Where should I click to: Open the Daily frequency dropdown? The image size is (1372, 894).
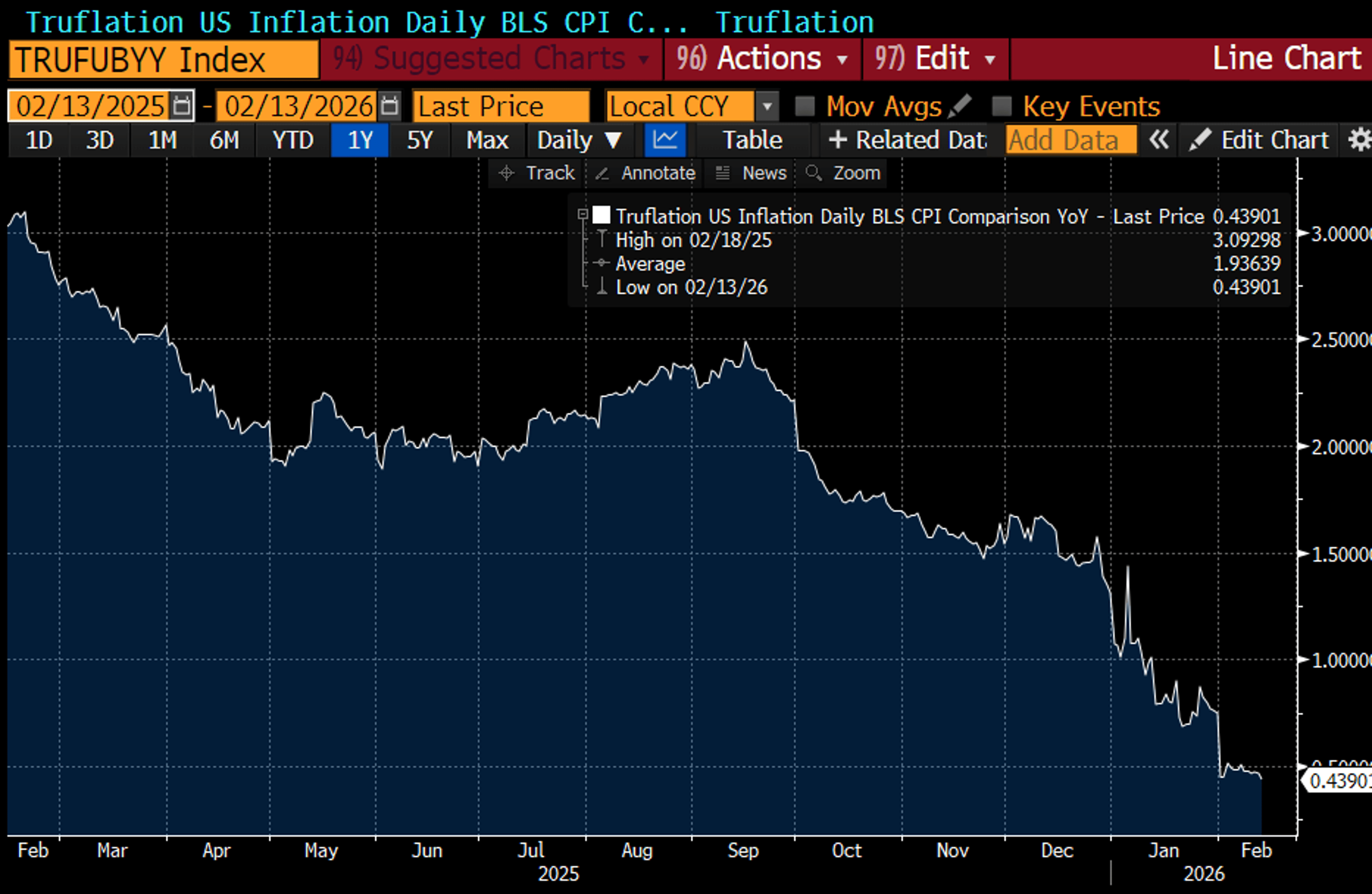pos(579,139)
